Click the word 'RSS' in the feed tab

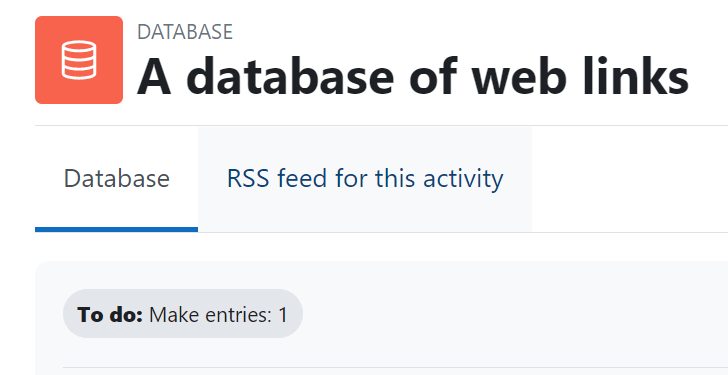pyautogui.click(x=248, y=179)
